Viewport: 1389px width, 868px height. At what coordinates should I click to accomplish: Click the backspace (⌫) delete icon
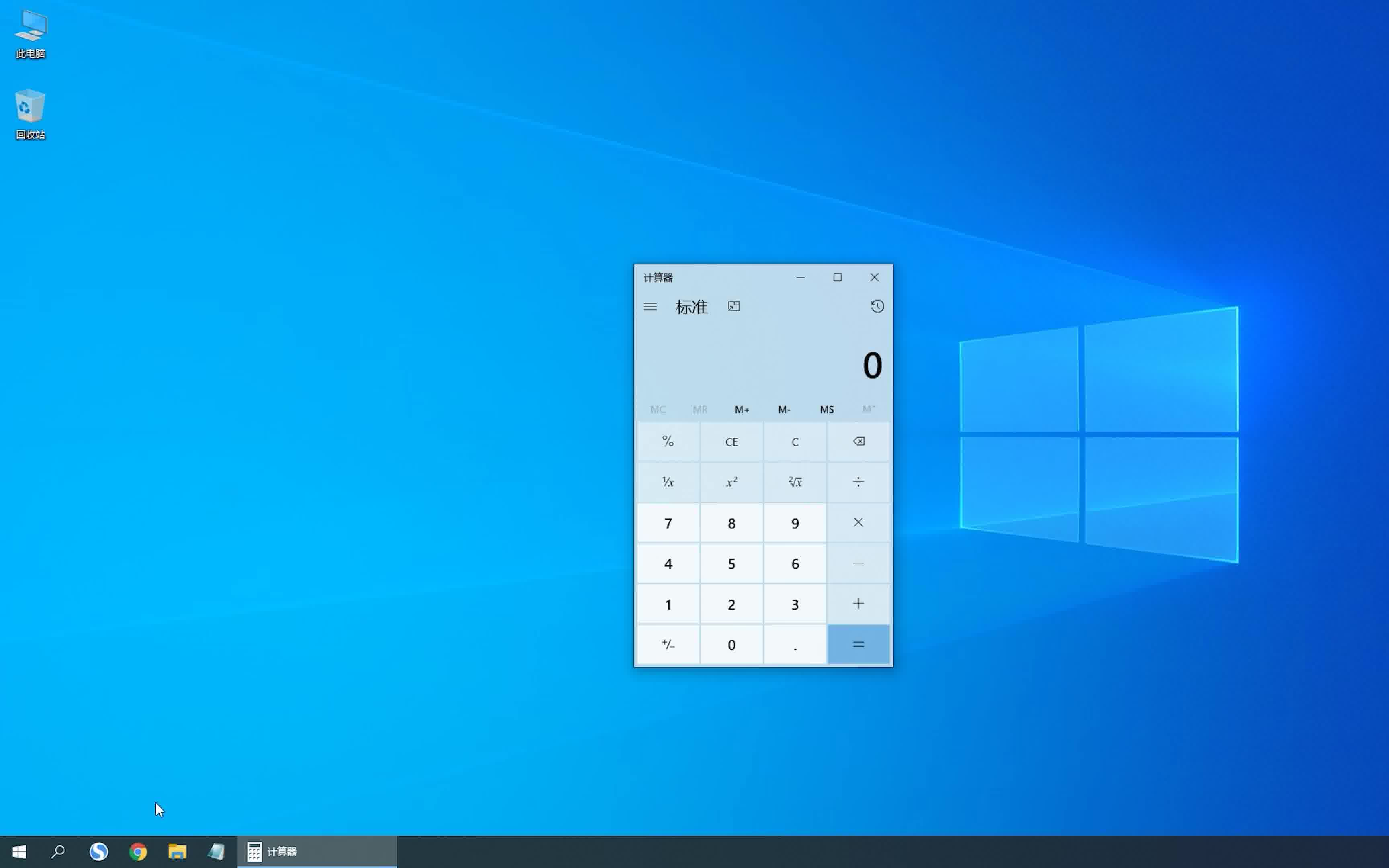click(858, 441)
